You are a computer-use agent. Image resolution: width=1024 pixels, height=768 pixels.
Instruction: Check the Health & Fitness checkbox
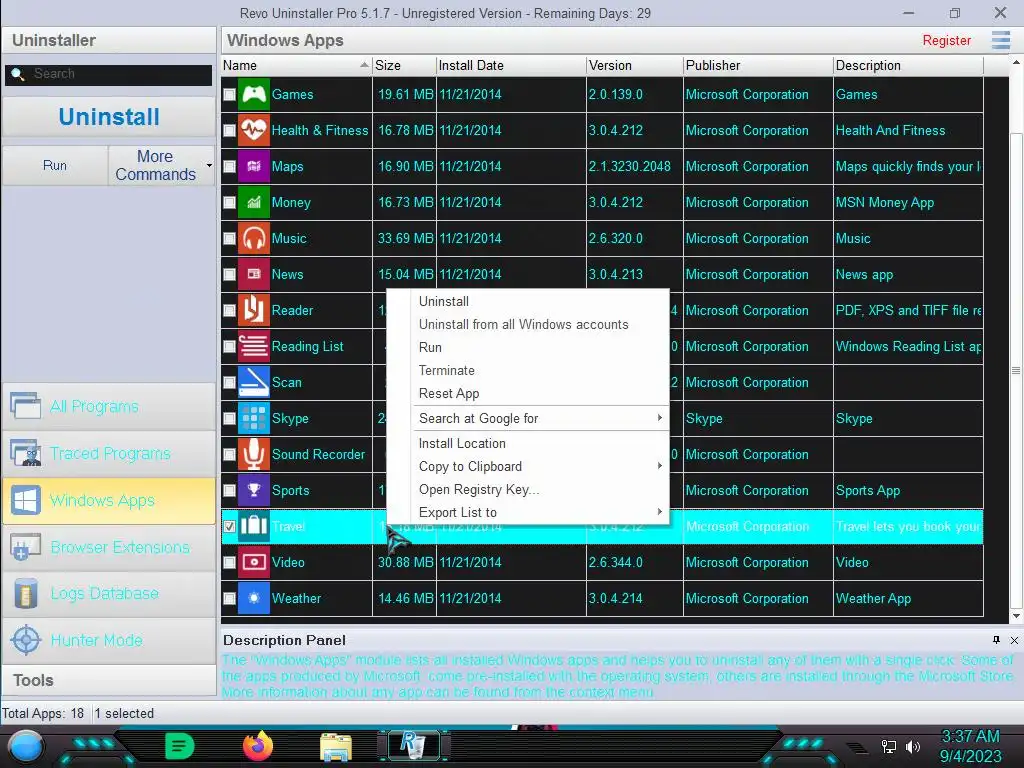[x=229, y=131]
